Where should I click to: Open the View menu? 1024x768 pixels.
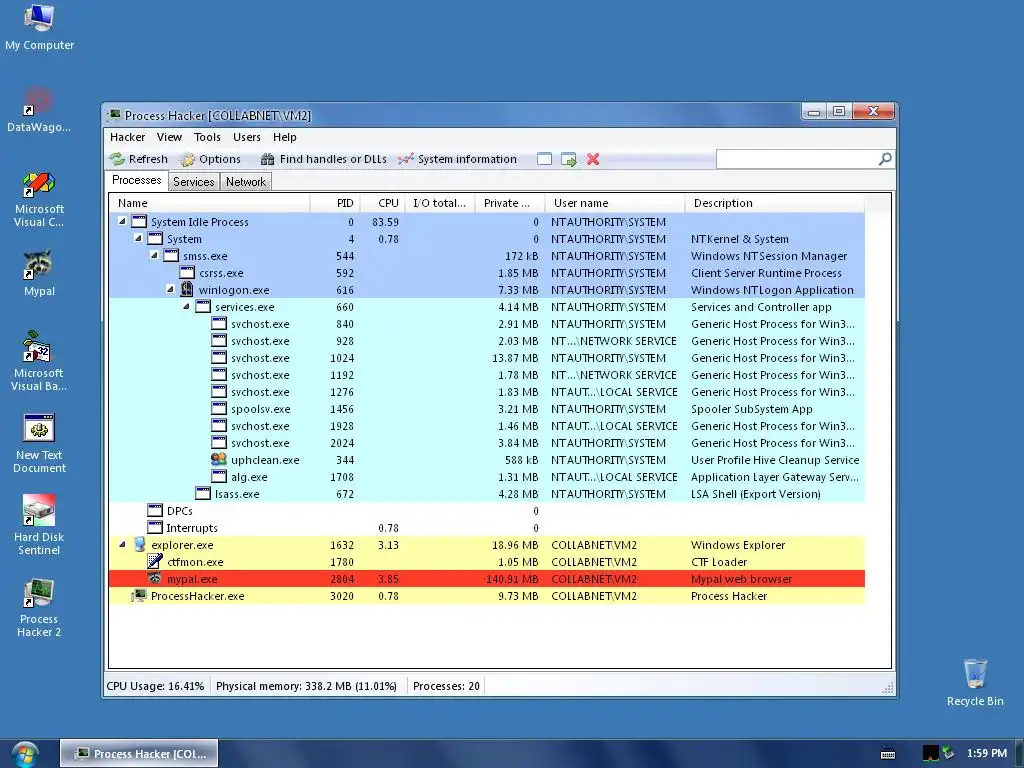coord(169,137)
